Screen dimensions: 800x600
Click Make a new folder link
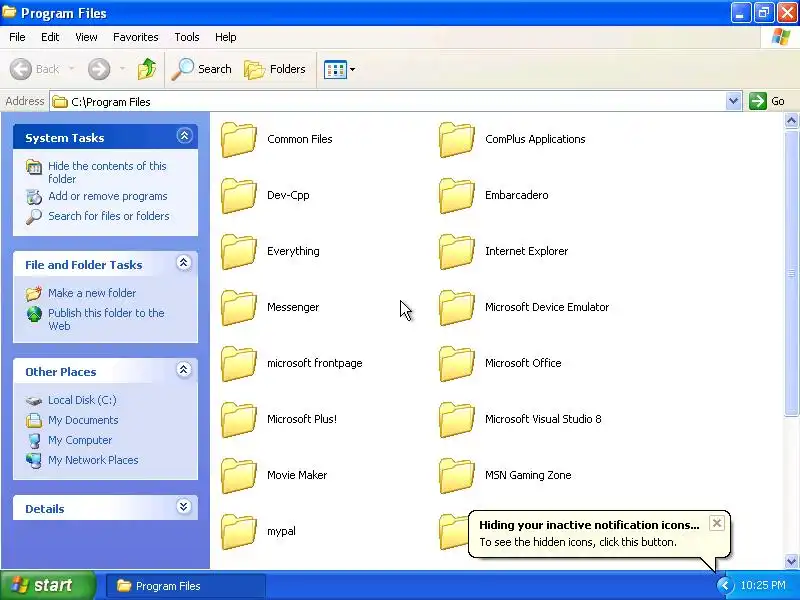(x=92, y=293)
